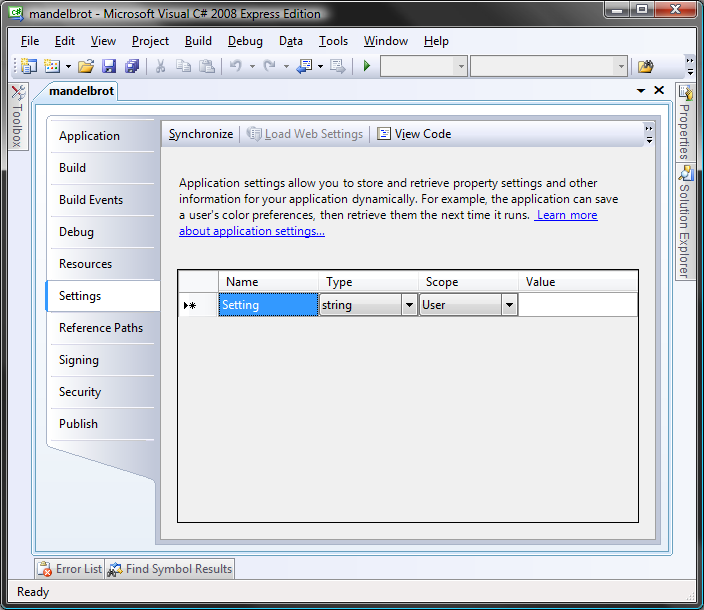Open the Add New Item dropdown arrow
The height and width of the screenshot is (610, 704).
pyautogui.click(x=68, y=66)
